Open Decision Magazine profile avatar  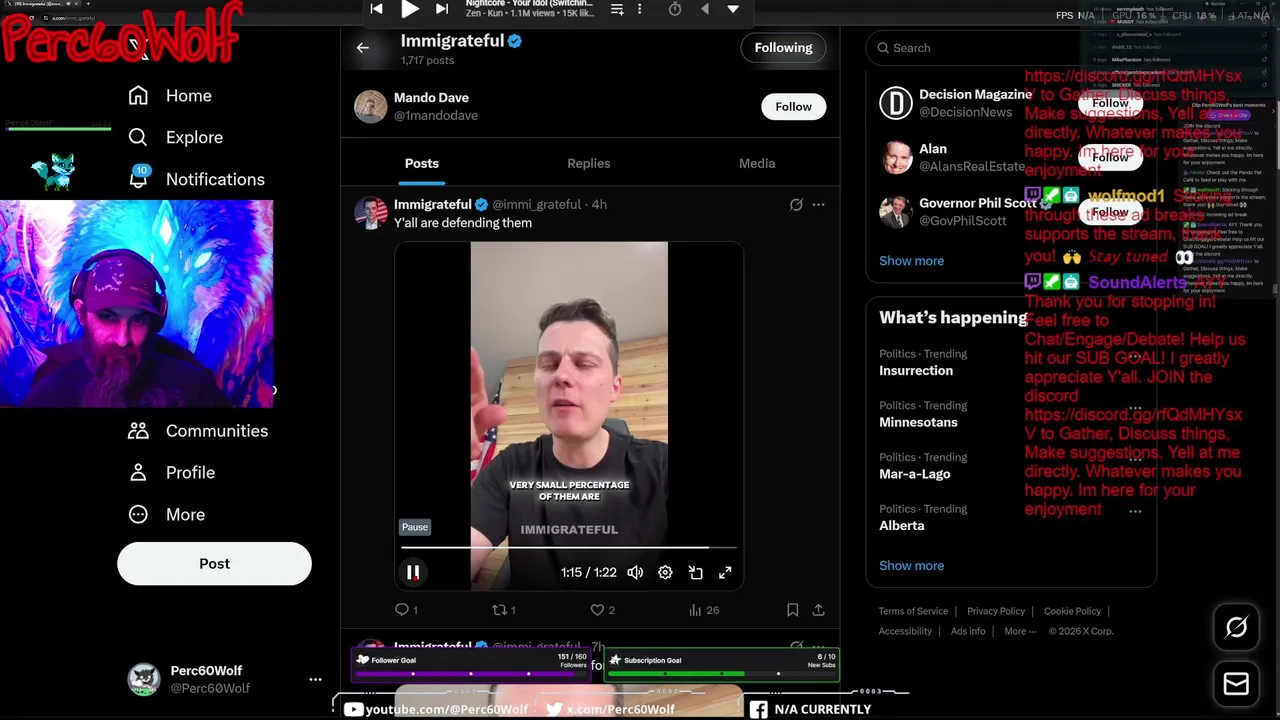point(896,103)
